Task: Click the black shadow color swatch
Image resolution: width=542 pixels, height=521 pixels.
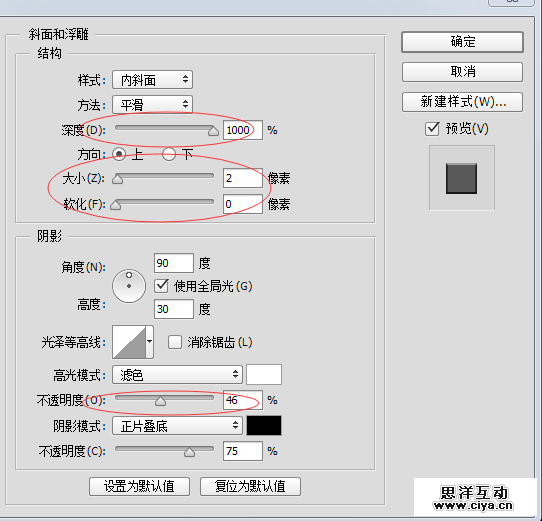Action: point(264,425)
